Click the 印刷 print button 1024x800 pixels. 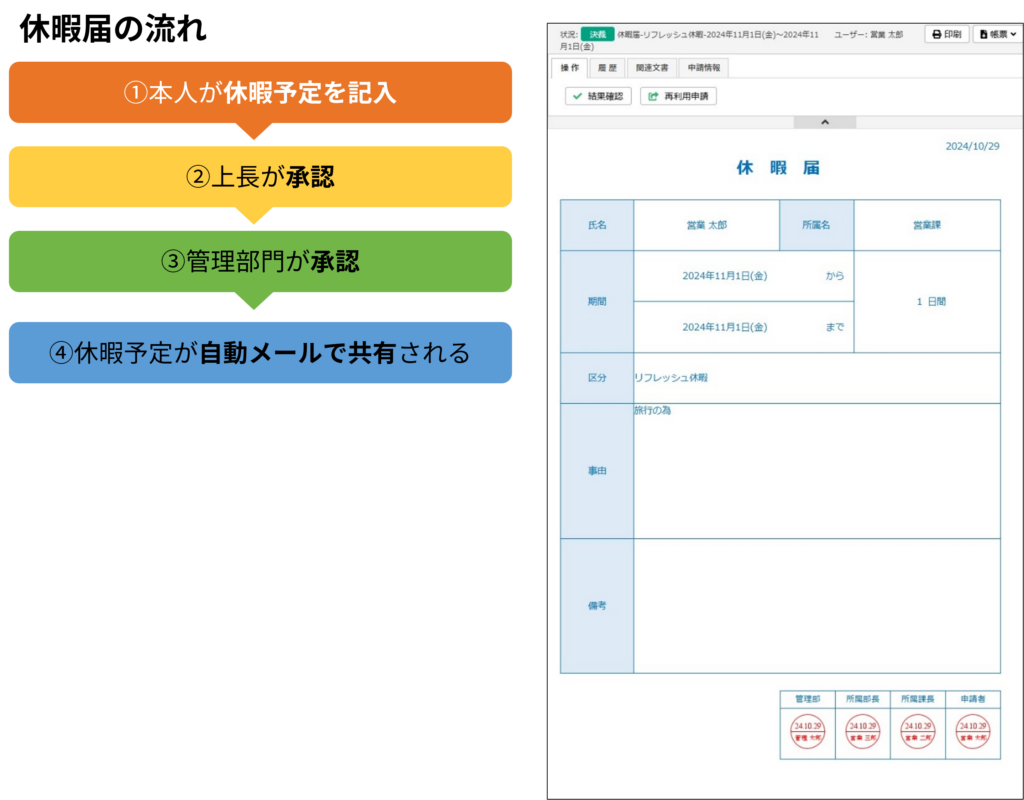[945, 34]
